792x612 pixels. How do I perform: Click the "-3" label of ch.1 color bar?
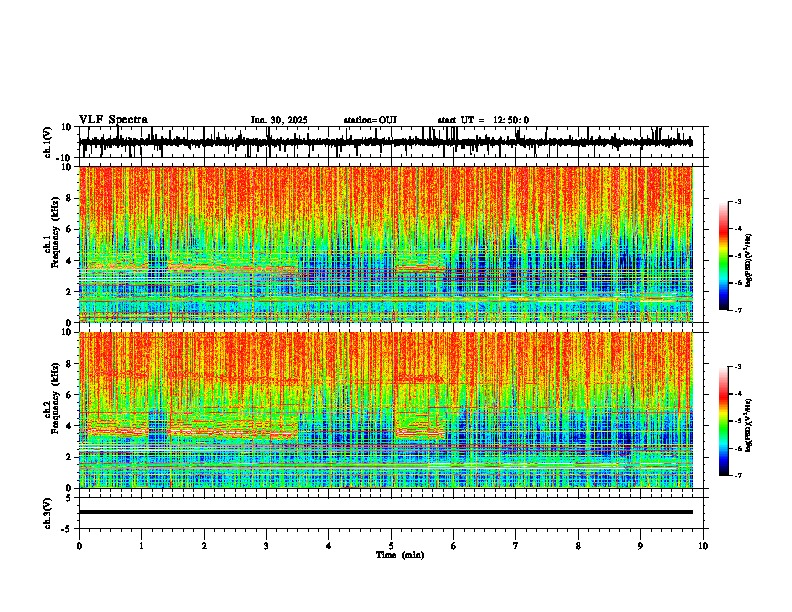tap(737, 201)
